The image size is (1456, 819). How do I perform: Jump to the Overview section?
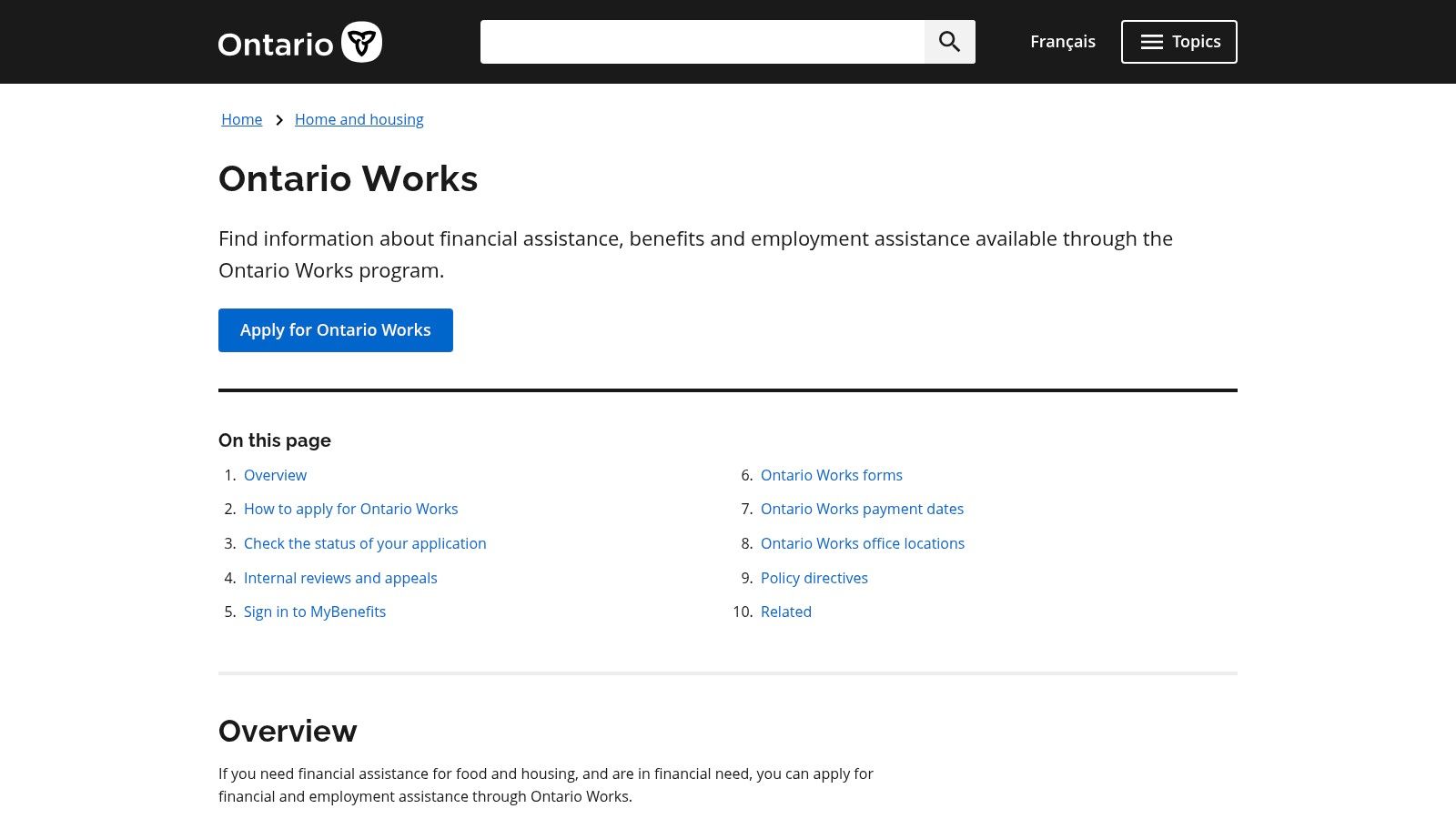pyautogui.click(x=275, y=475)
